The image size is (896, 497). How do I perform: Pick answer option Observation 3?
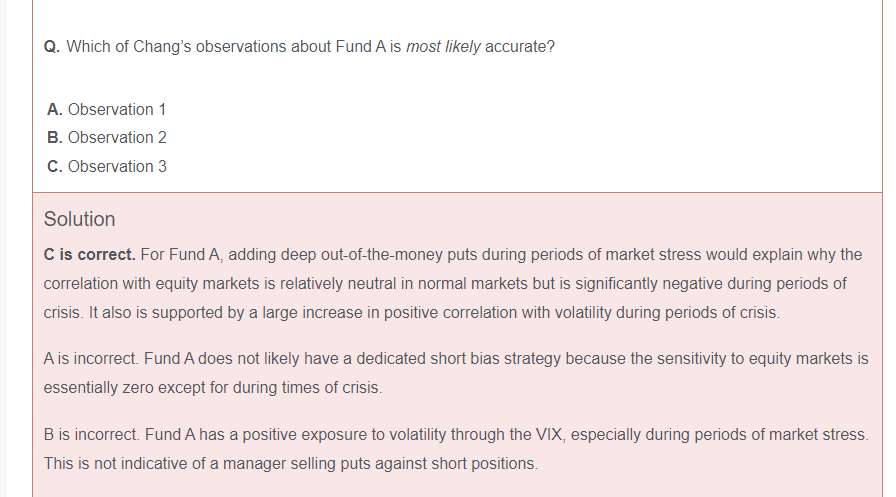click(x=117, y=166)
